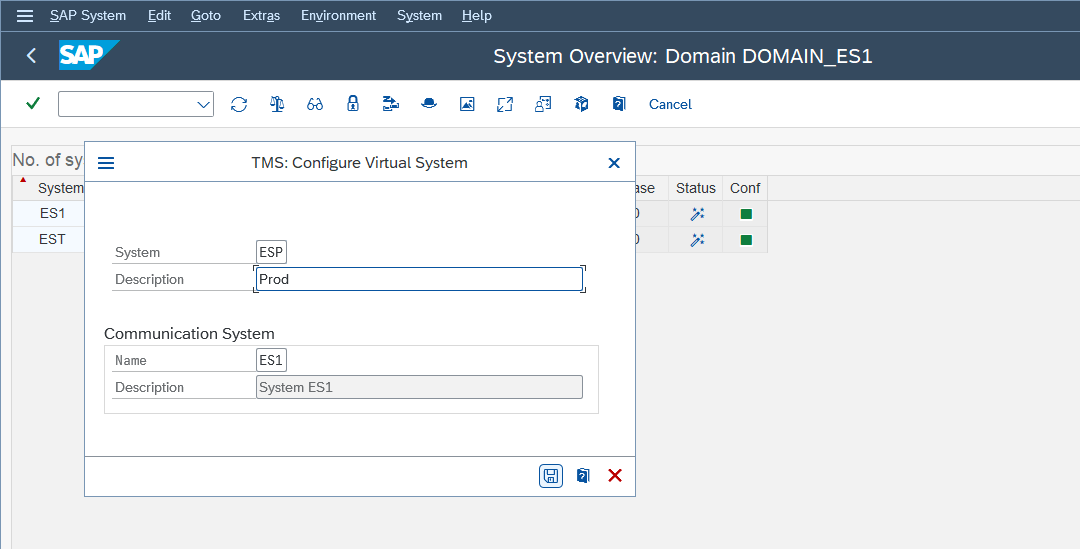The width and height of the screenshot is (1080, 549).
Task: Open the dialog's hamburger menu
Action: pos(106,163)
